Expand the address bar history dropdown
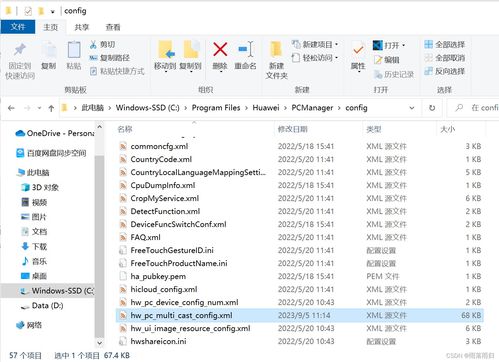The height and width of the screenshot is (362, 499). tap(412, 108)
